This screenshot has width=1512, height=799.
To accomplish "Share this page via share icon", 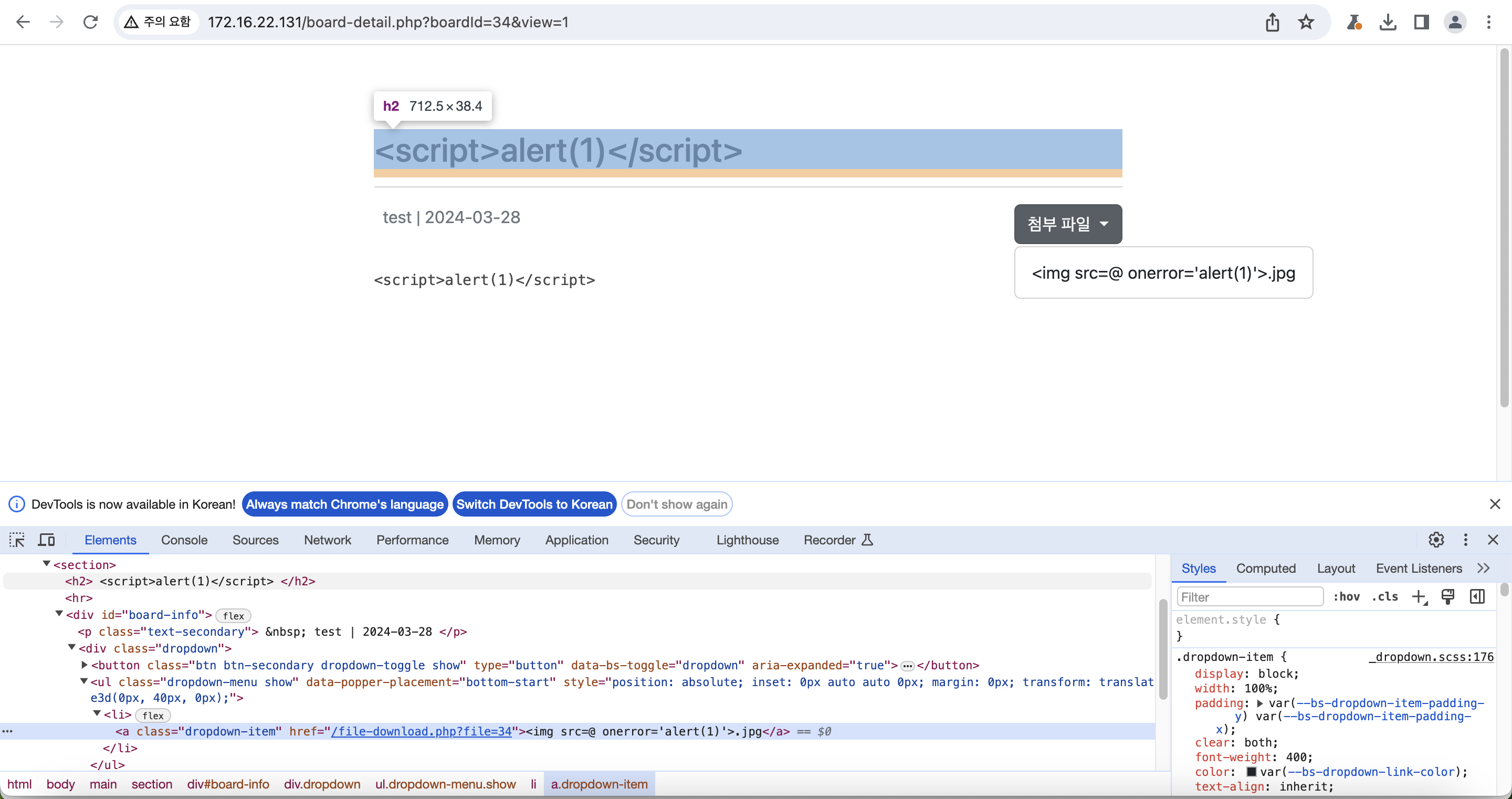I will [x=1272, y=22].
